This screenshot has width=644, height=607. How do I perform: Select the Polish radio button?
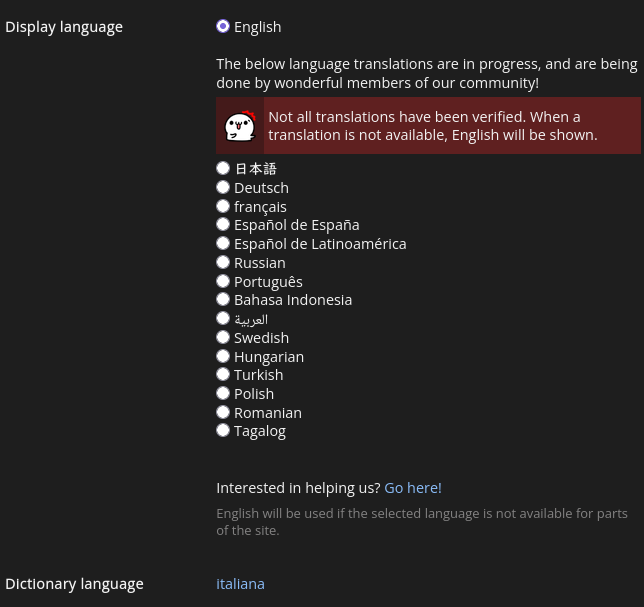click(223, 393)
